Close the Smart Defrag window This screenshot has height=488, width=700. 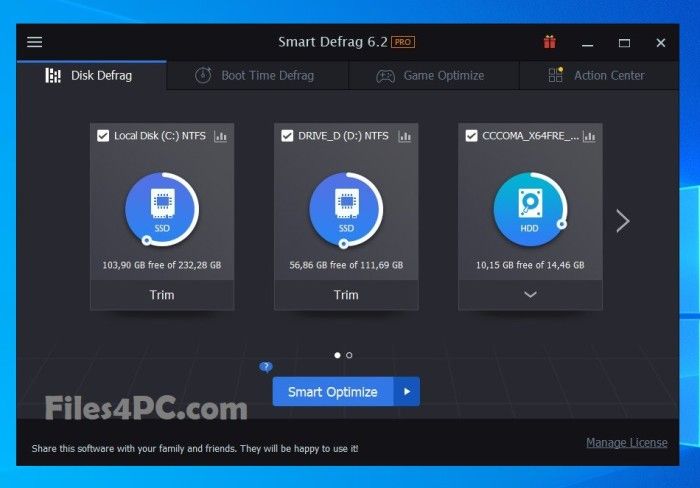coord(661,43)
